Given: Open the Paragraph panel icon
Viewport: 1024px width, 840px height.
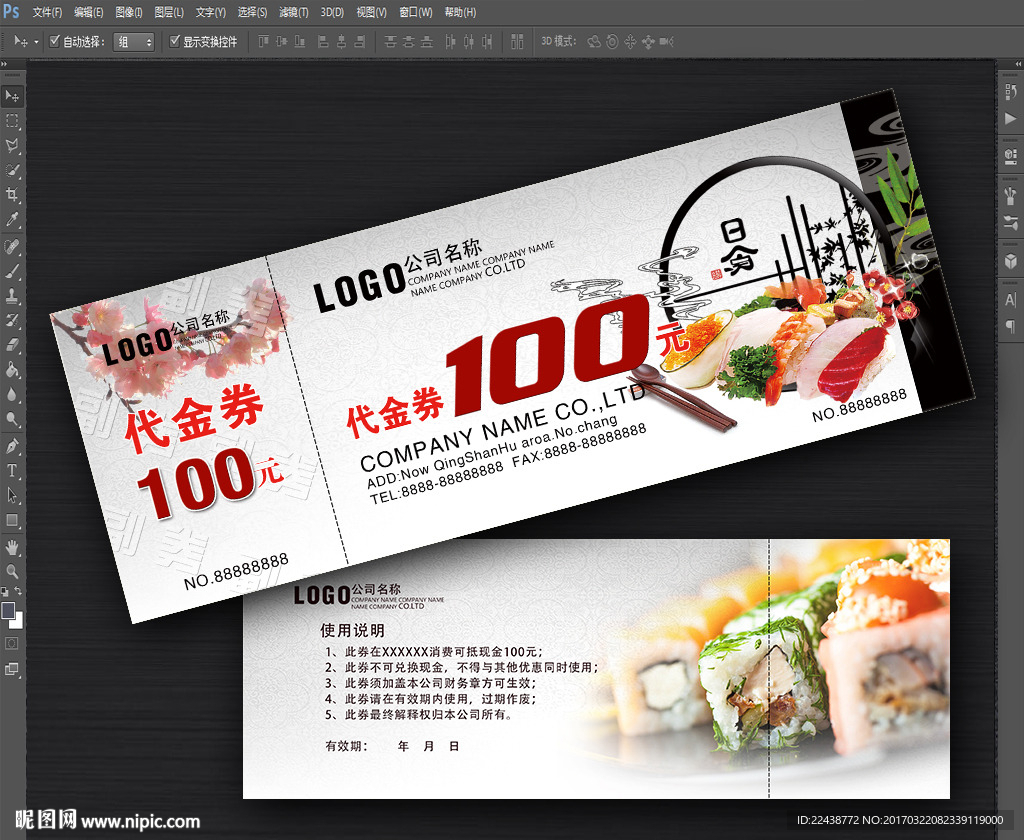Looking at the screenshot, I should tap(1010, 327).
